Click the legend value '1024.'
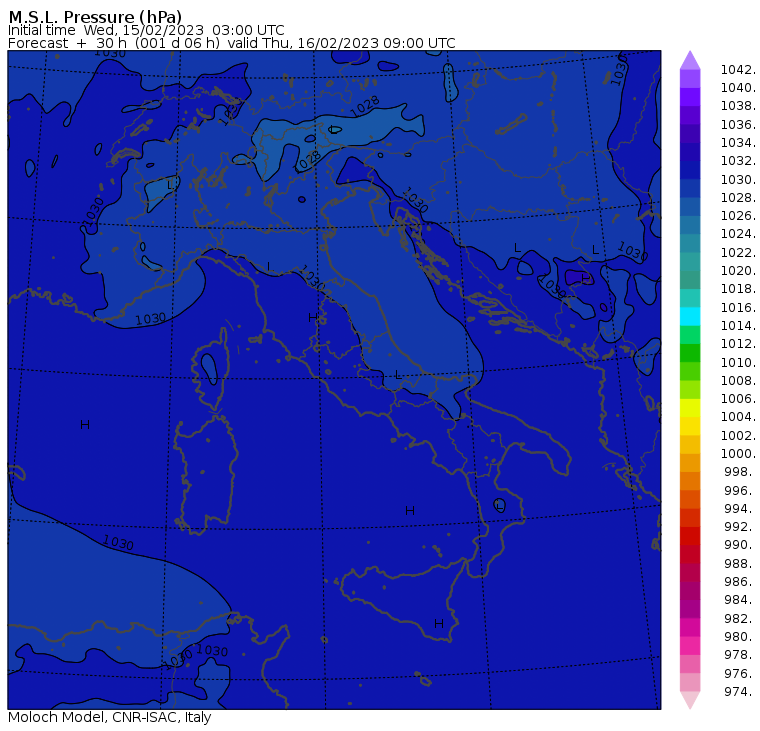This screenshot has width=760, height=731. click(x=738, y=234)
